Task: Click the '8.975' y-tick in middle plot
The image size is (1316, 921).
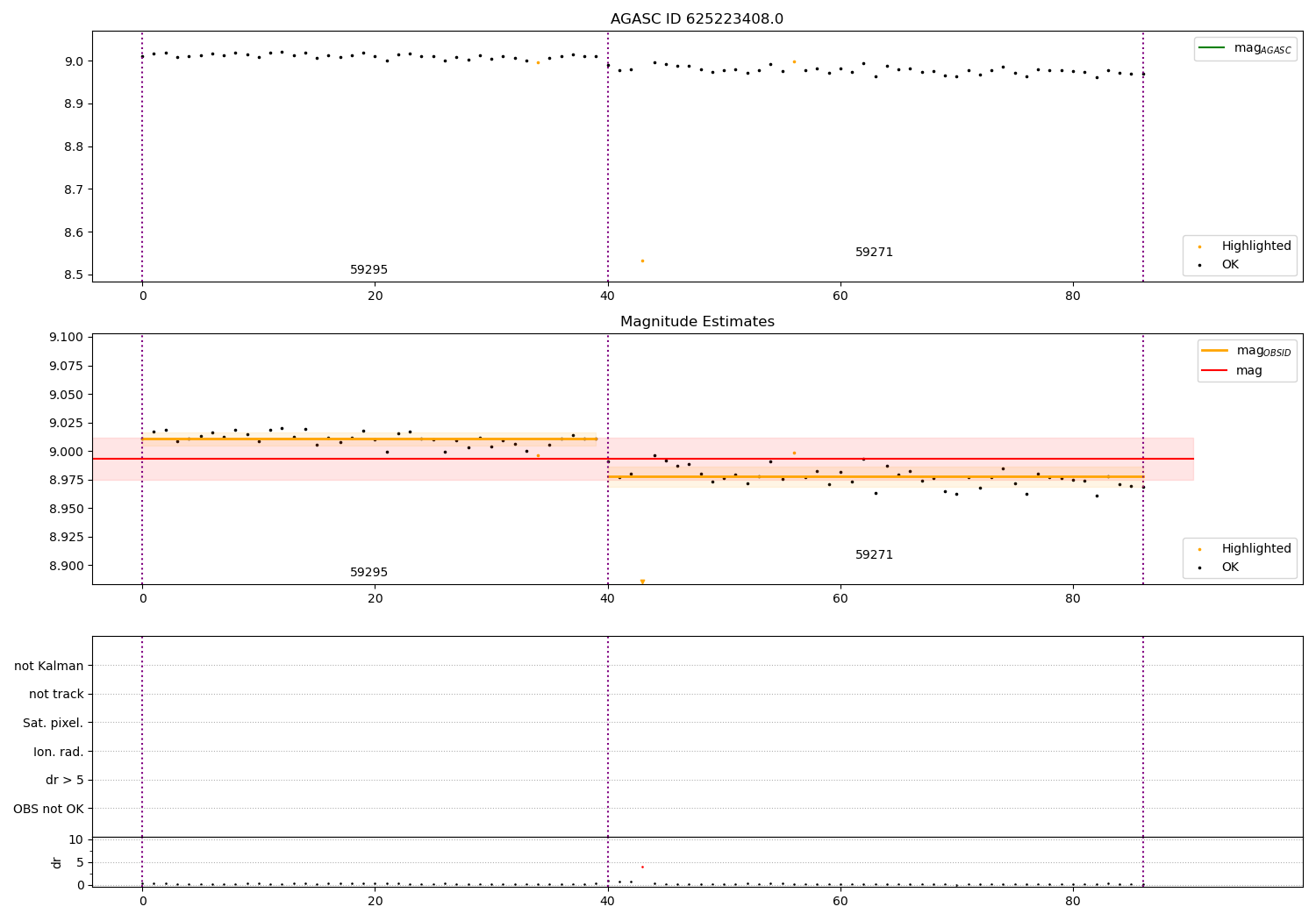Action: pyautogui.click(x=68, y=480)
